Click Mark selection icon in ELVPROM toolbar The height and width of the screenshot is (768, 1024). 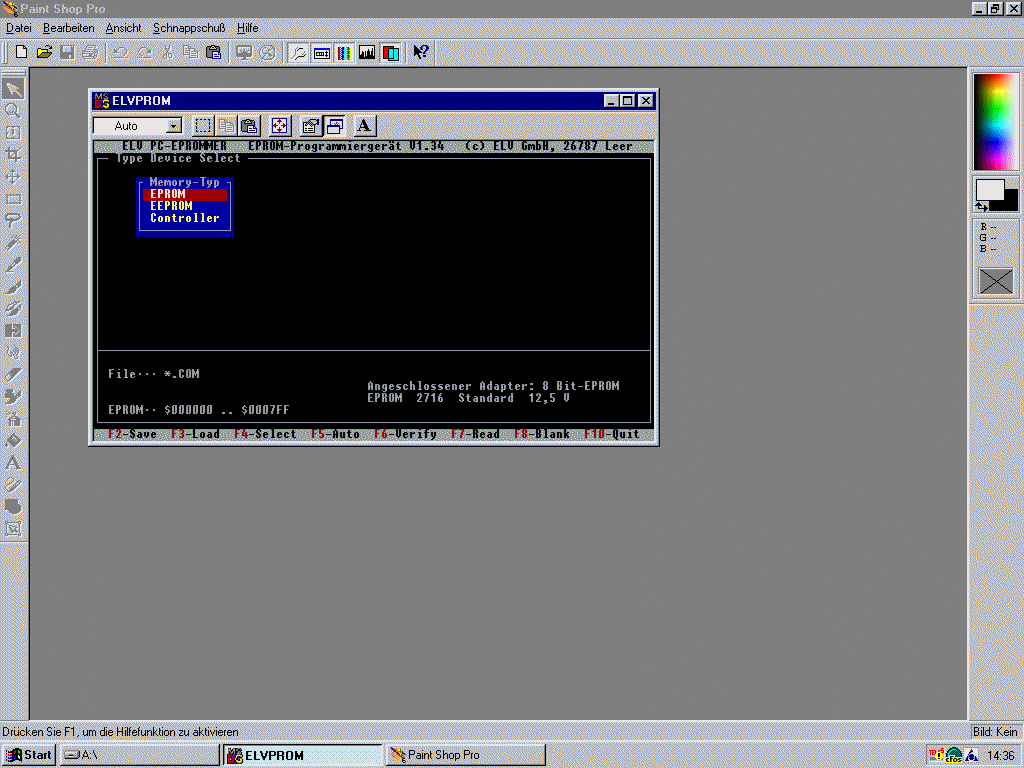coord(203,125)
